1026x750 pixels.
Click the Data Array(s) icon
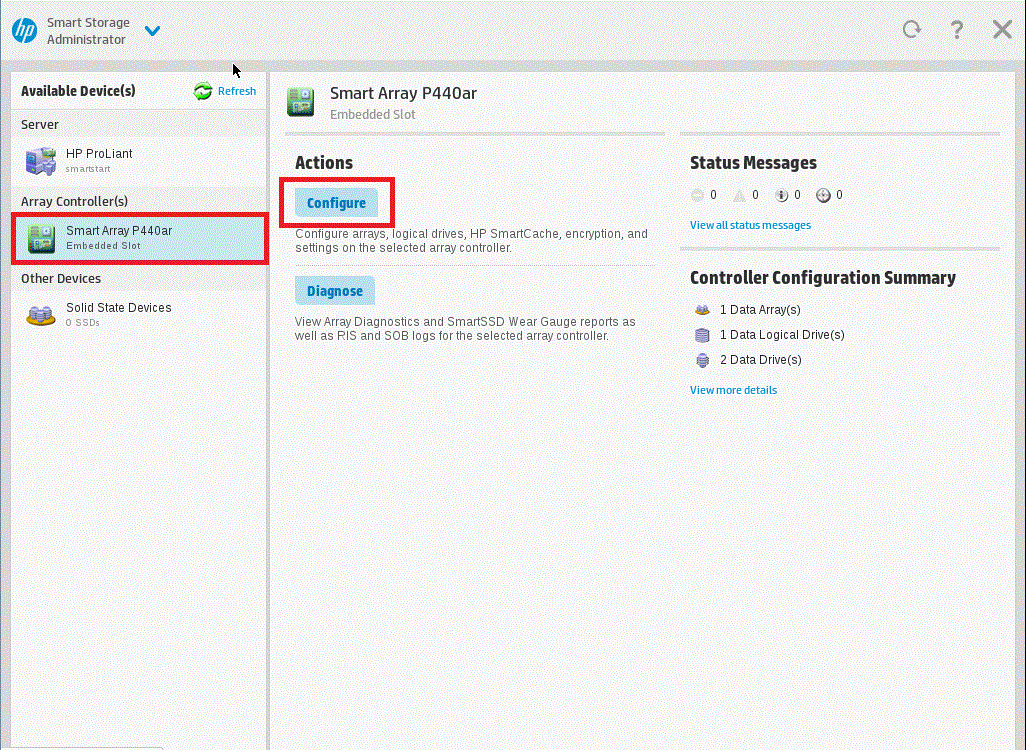(x=702, y=310)
